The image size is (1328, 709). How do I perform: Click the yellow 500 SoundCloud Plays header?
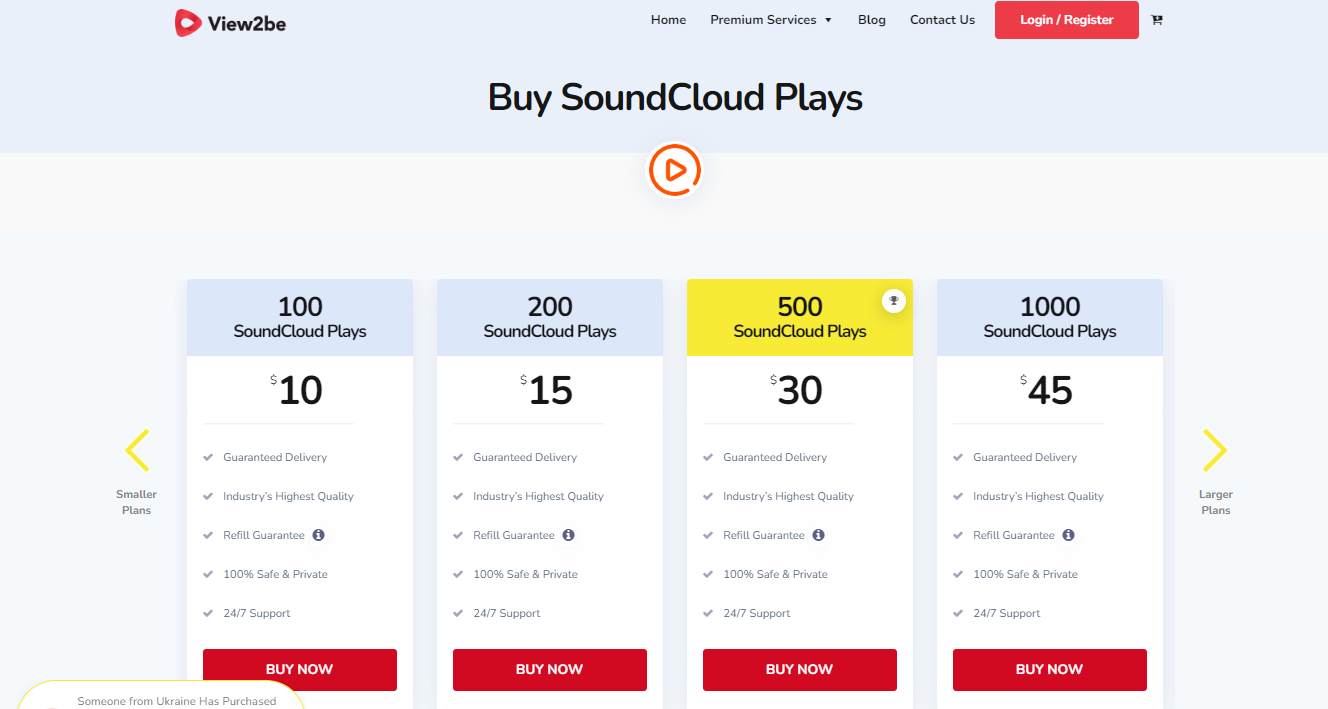(800, 317)
